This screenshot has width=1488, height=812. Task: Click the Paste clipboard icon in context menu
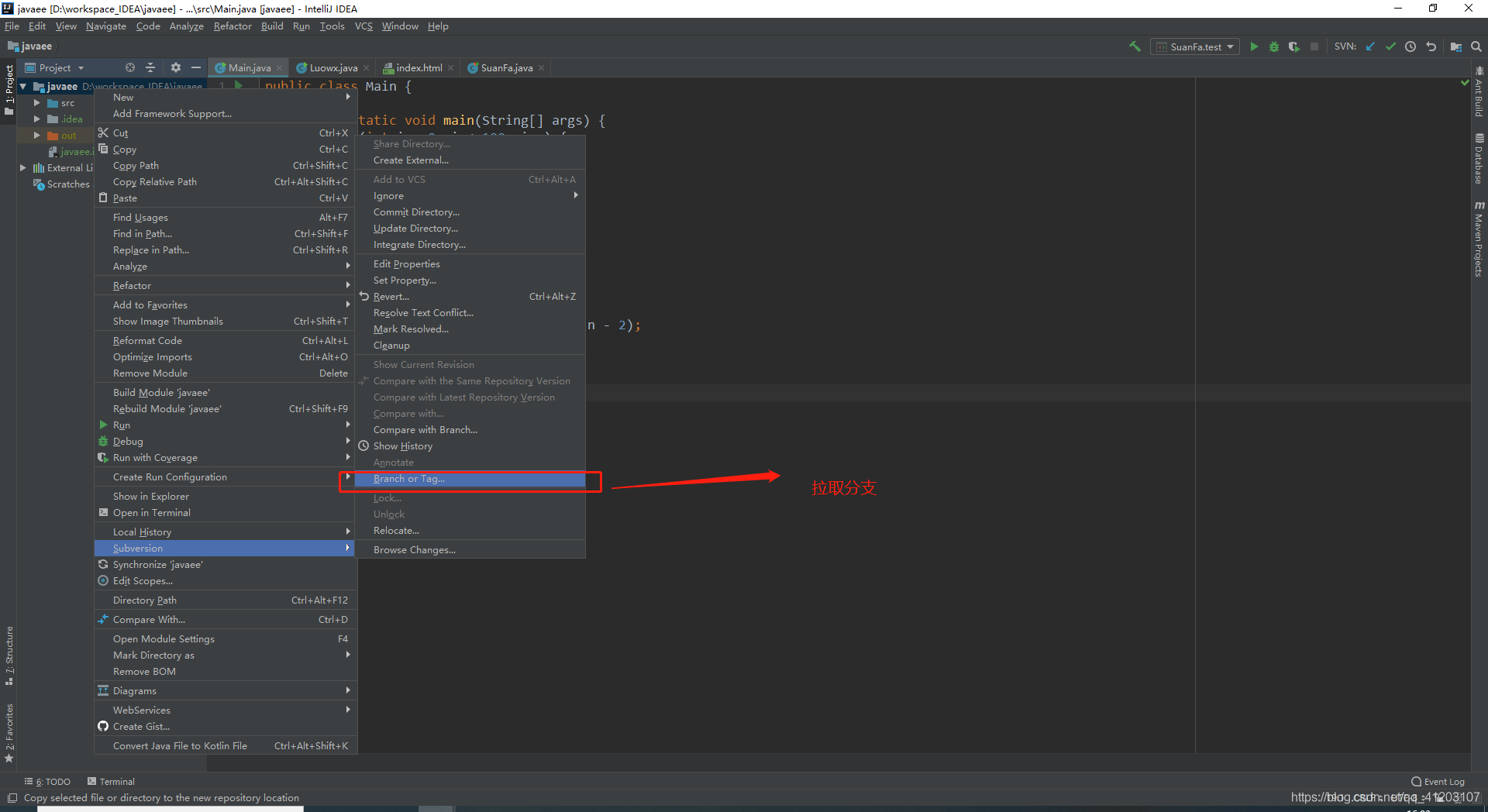click(x=103, y=198)
